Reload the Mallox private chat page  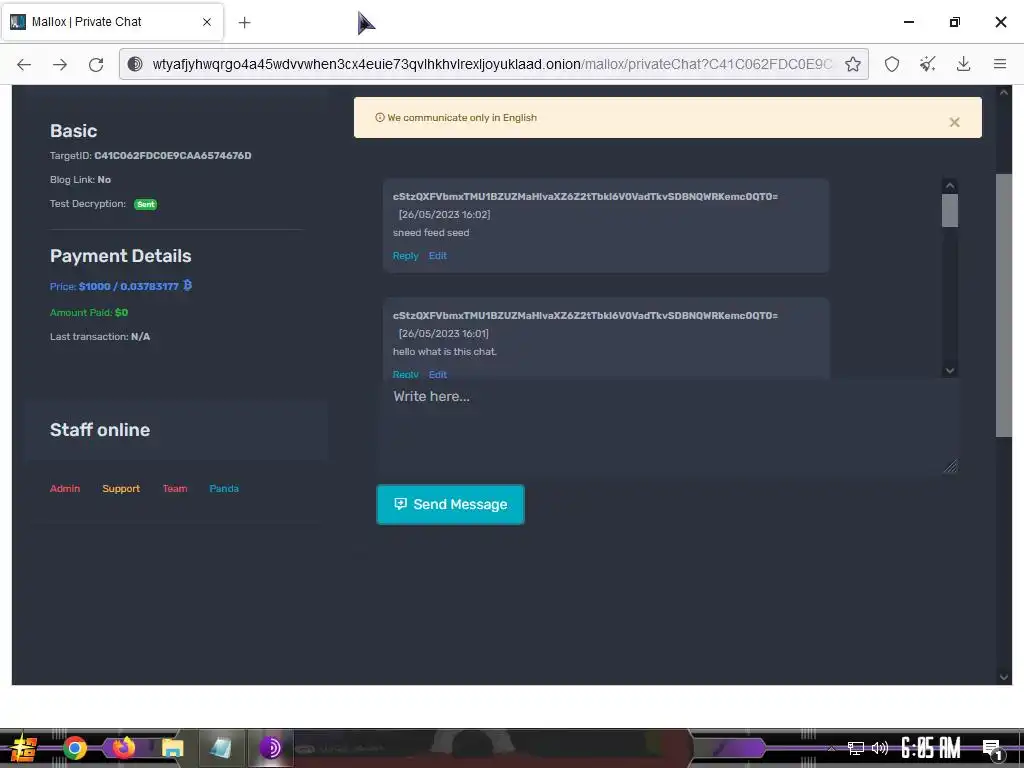coord(96,64)
